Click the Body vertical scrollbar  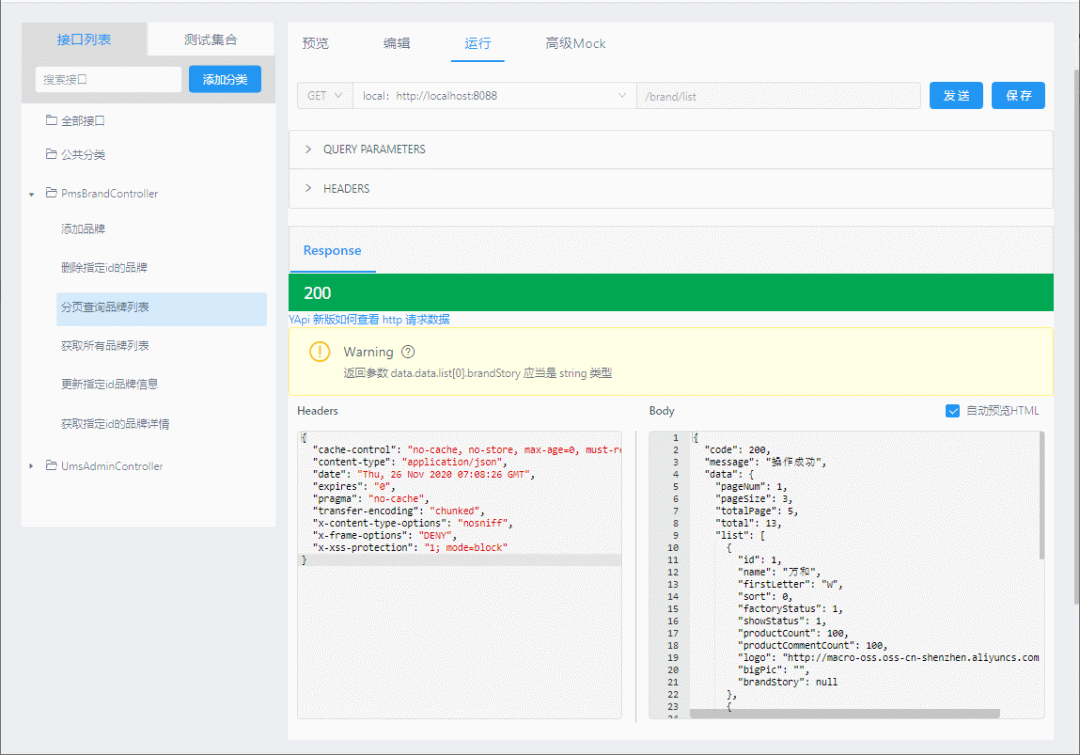pyautogui.click(x=1041, y=495)
